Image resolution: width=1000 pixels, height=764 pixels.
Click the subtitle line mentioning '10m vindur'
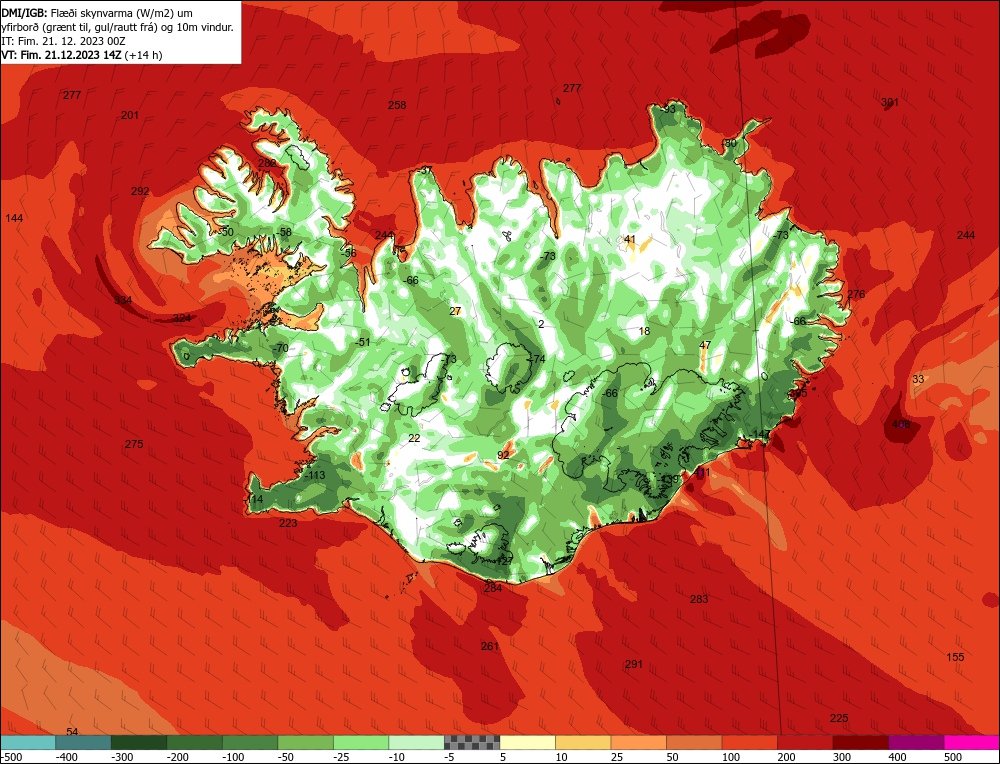tap(117, 27)
